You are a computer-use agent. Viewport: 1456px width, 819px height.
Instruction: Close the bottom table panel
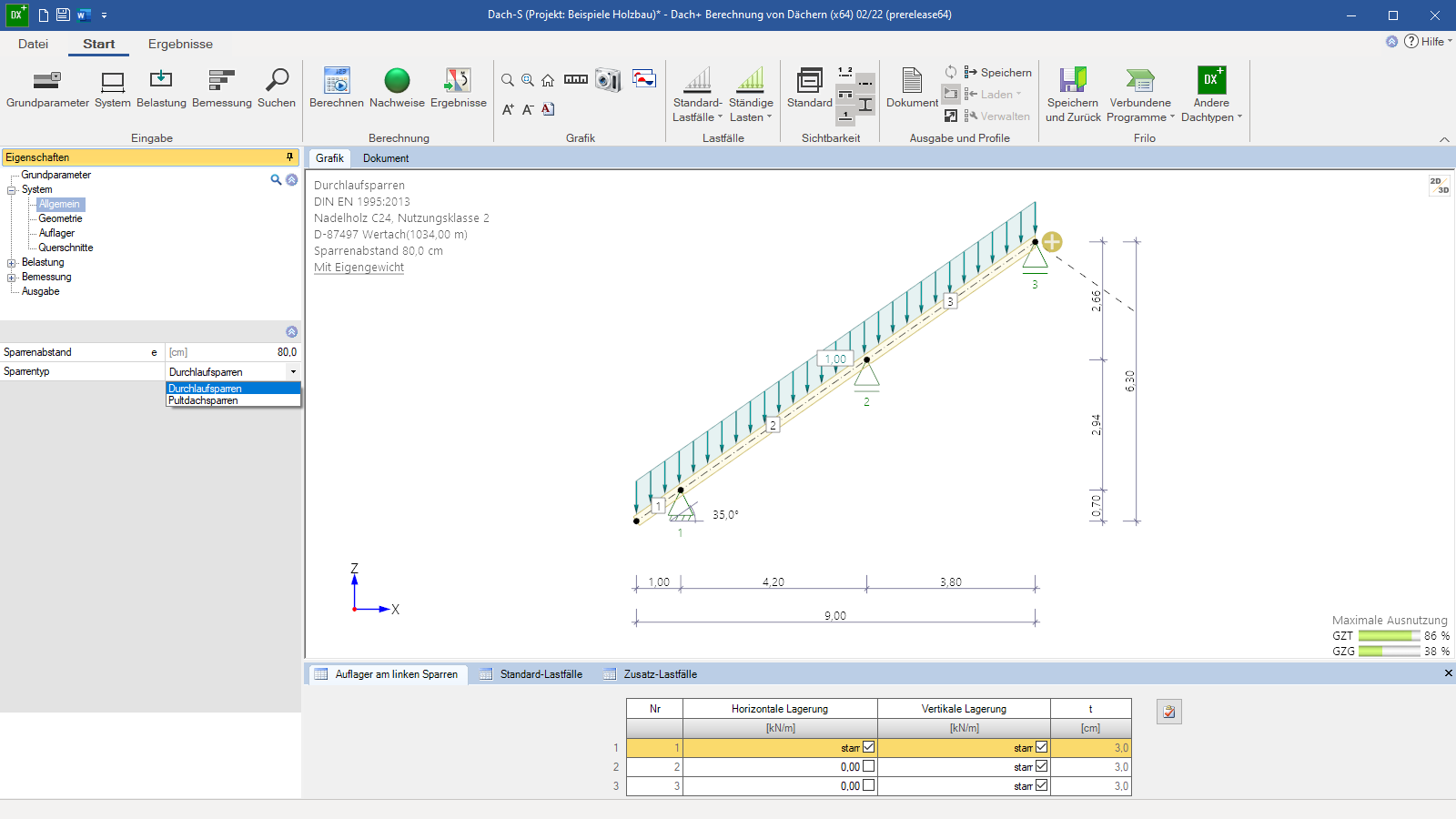(1448, 673)
